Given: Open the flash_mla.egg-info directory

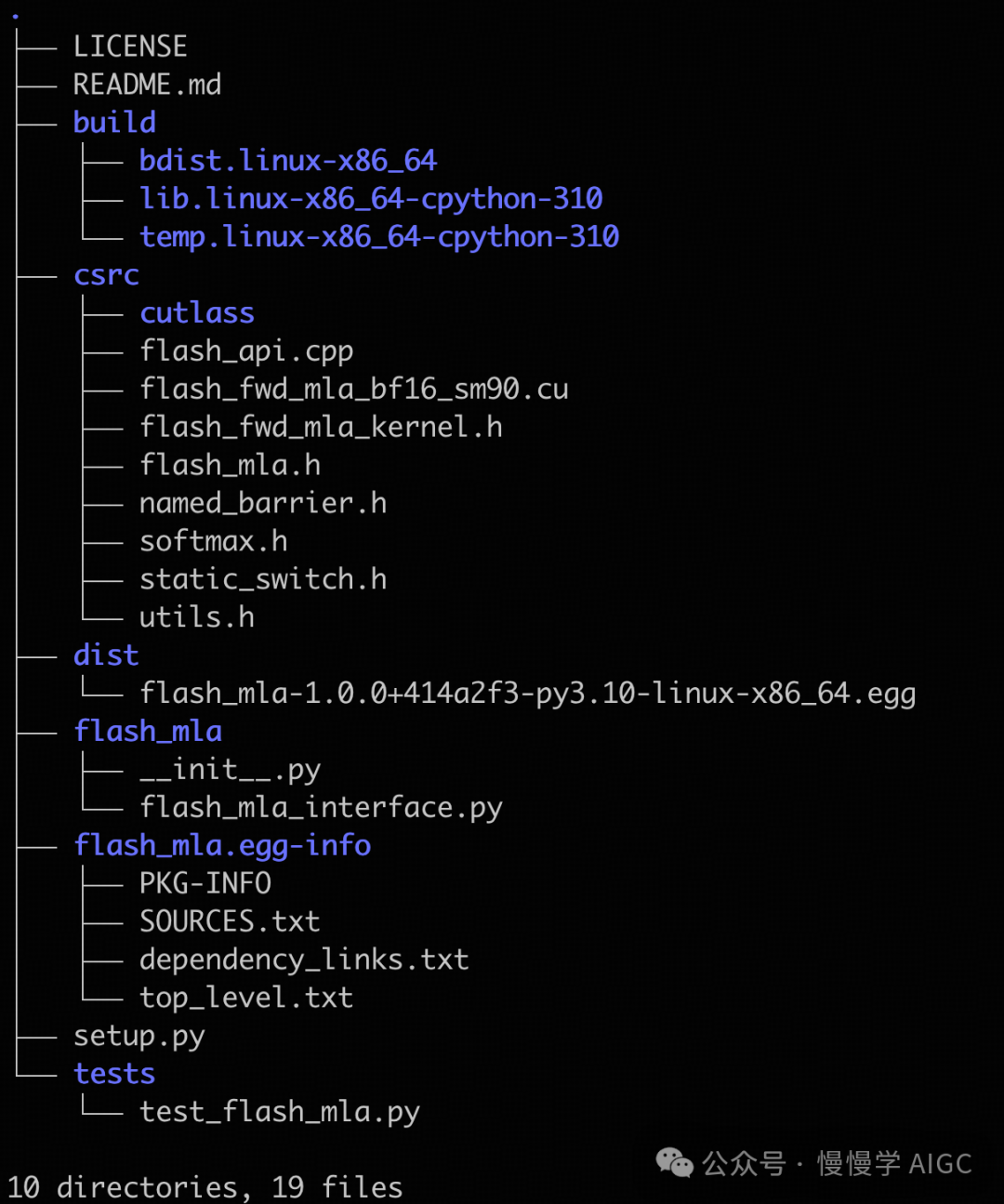Looking at the screenshot, I should [x=221, y=845].
